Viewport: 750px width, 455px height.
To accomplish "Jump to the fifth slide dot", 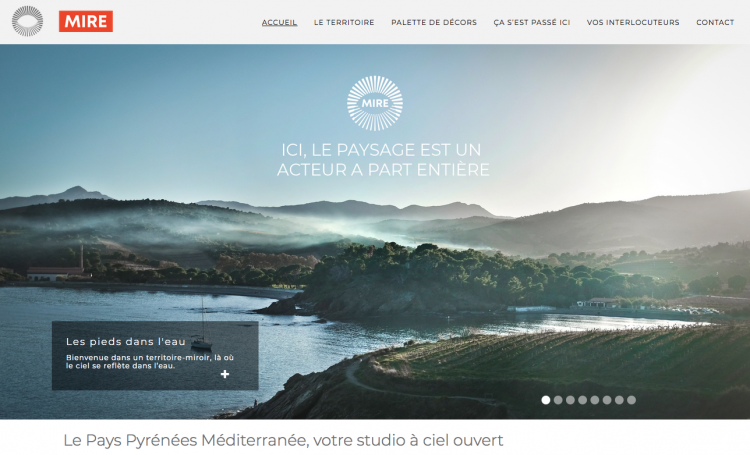I will pyautogui.click(x=595, y=400).
